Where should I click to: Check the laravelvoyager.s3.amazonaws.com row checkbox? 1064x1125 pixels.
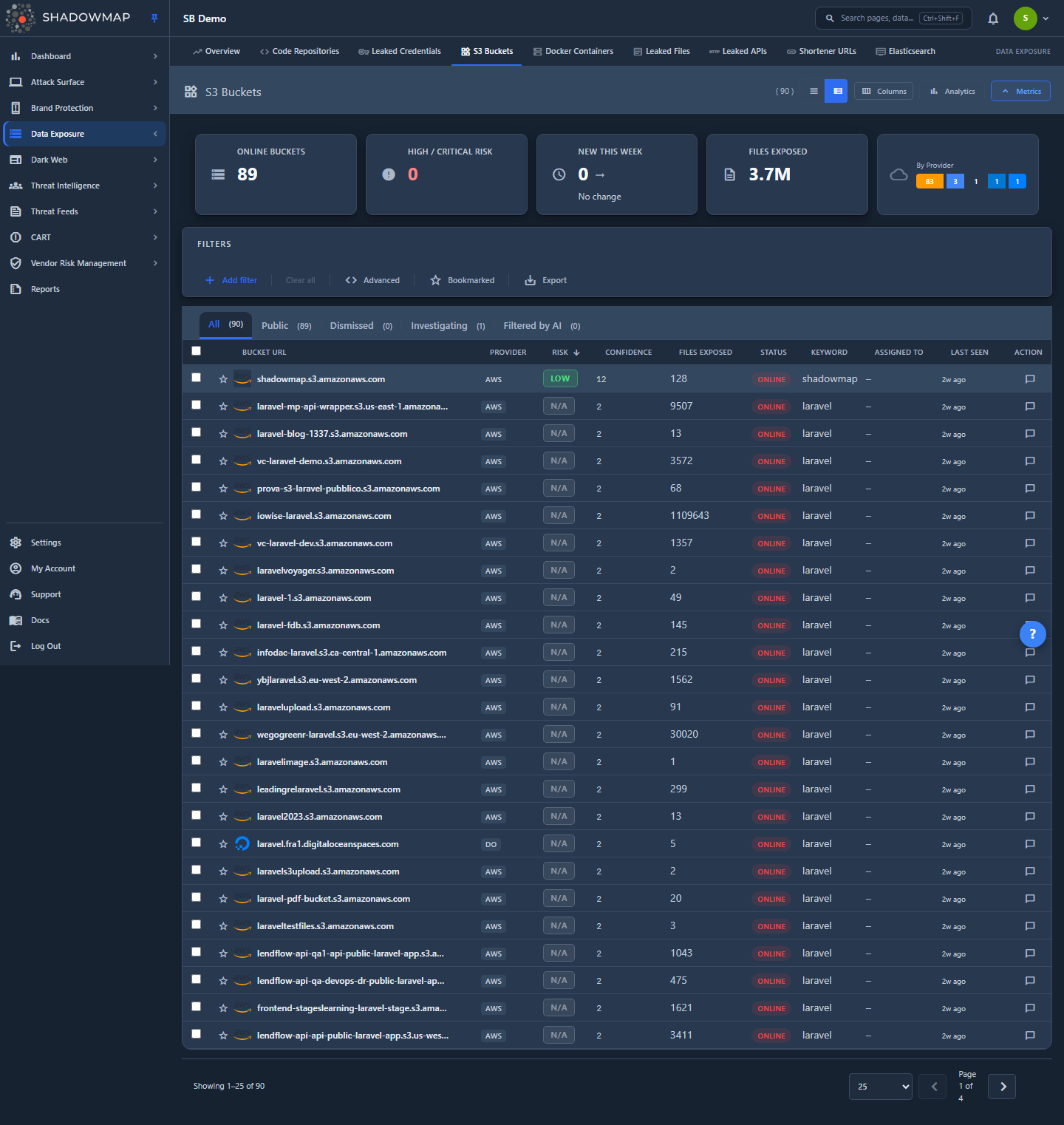pyautogui.click(x=196, y=569)
